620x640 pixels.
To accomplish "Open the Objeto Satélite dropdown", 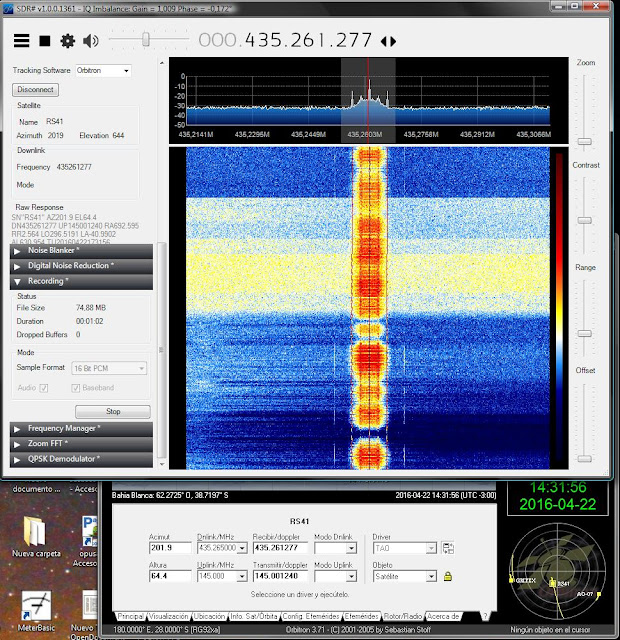I will coord(432,577).
